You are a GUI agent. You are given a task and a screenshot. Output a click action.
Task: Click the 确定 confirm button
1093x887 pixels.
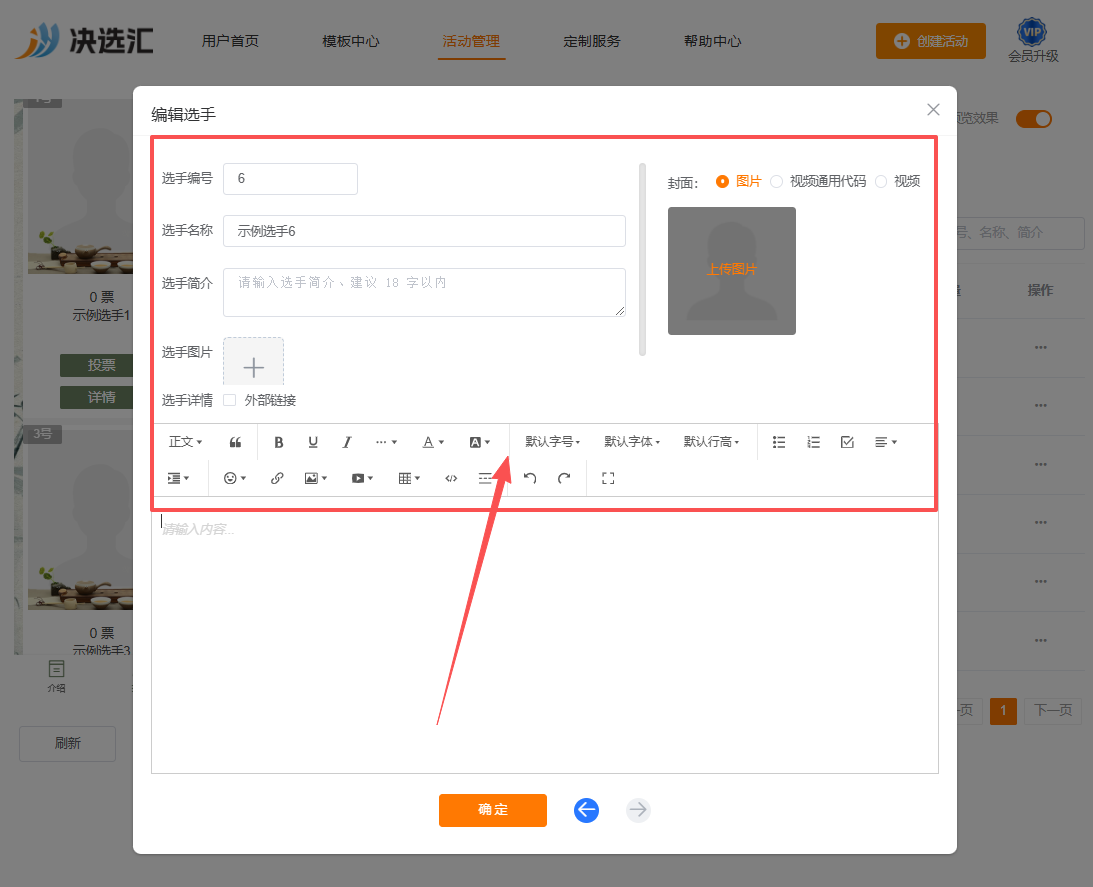tap(493, 810)
